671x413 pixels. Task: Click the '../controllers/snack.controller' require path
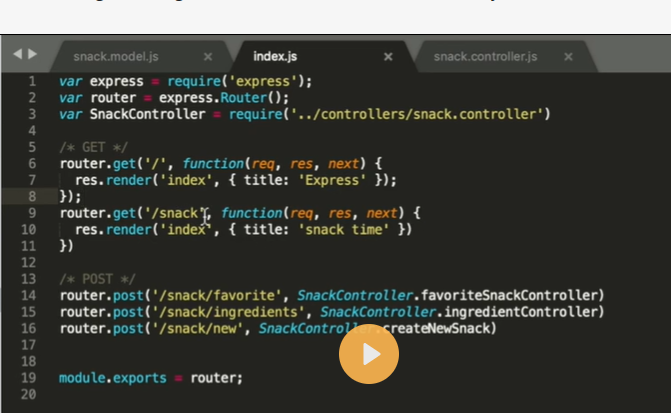(x=419, y=115)
